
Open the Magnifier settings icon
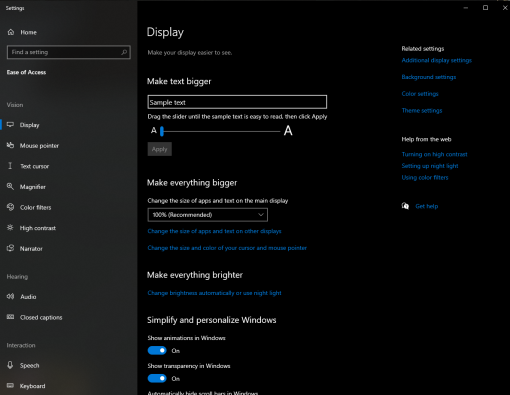coord(10,186)
